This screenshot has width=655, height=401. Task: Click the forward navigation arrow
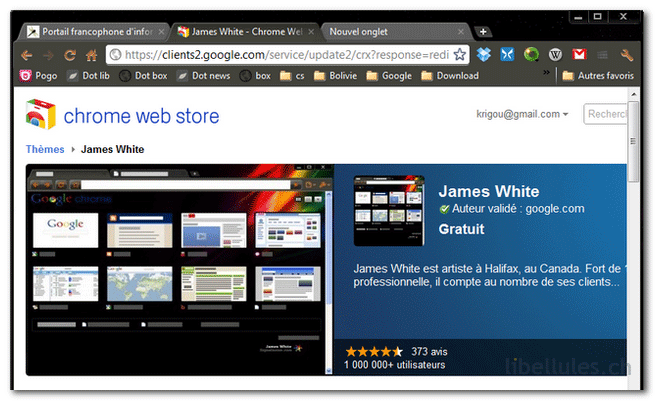click(48, 55)
